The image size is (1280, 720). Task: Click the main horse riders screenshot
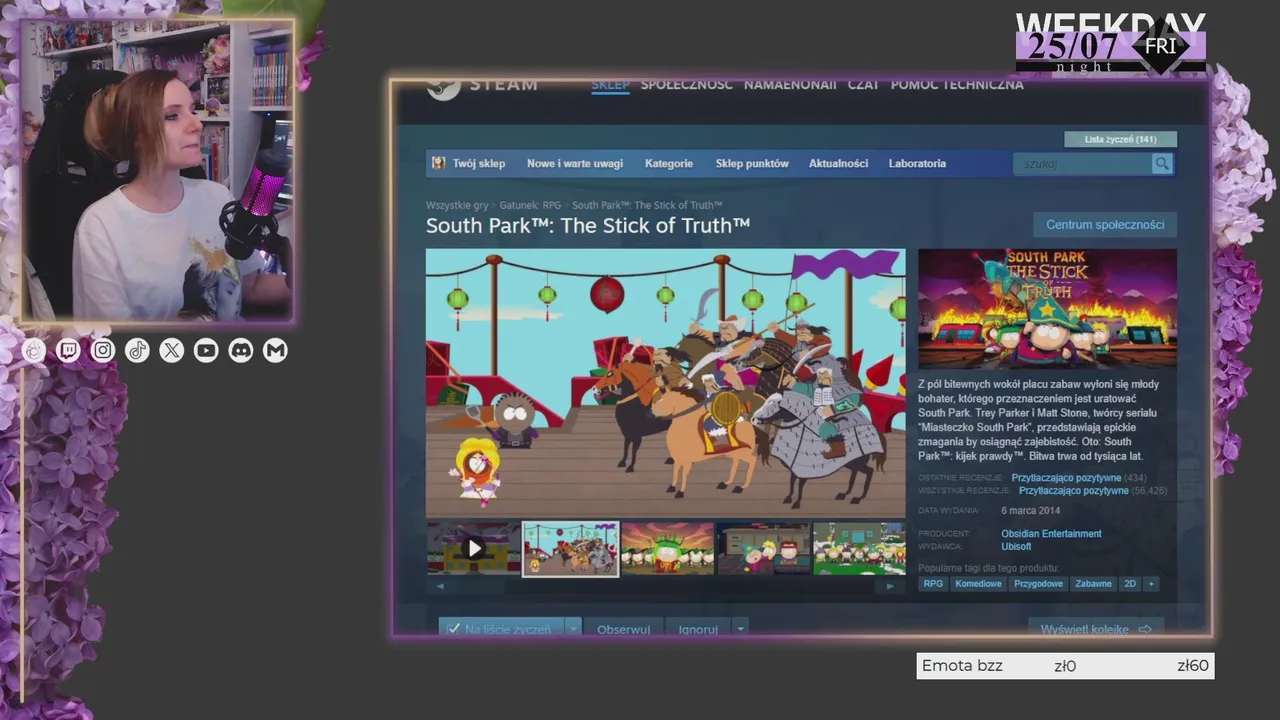665,383
